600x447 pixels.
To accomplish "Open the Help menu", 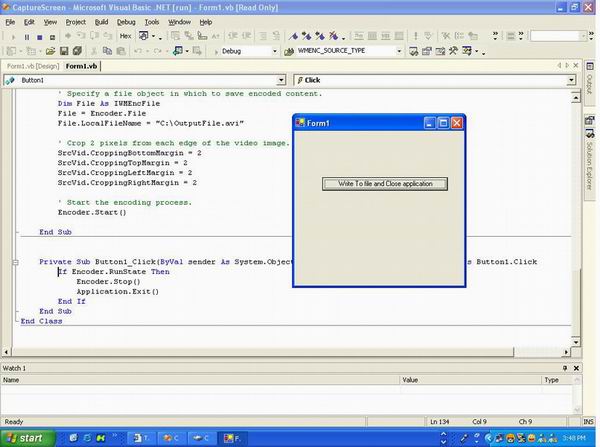I will pyautogui.click(x=205, y=22).
